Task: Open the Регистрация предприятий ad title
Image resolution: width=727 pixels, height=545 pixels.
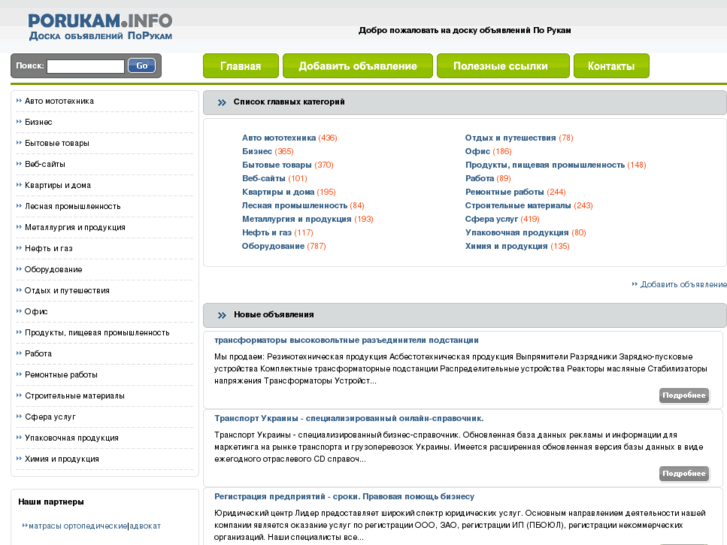Action: [344, 497]
